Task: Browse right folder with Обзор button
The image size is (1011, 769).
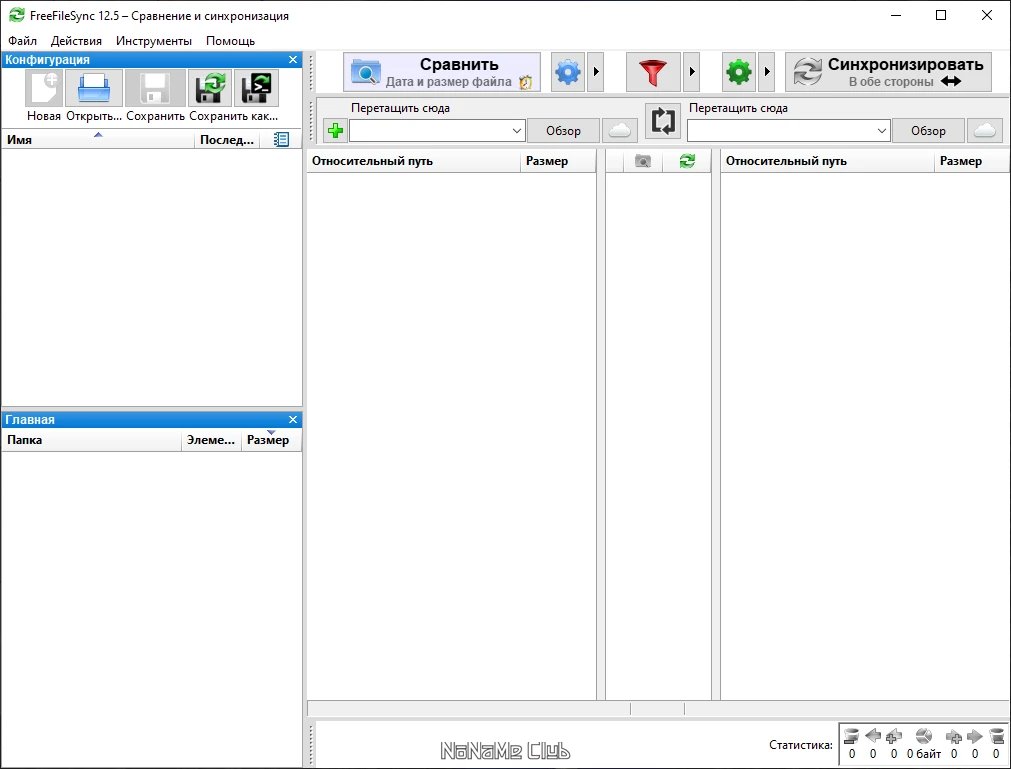Action: pos(928,131)
